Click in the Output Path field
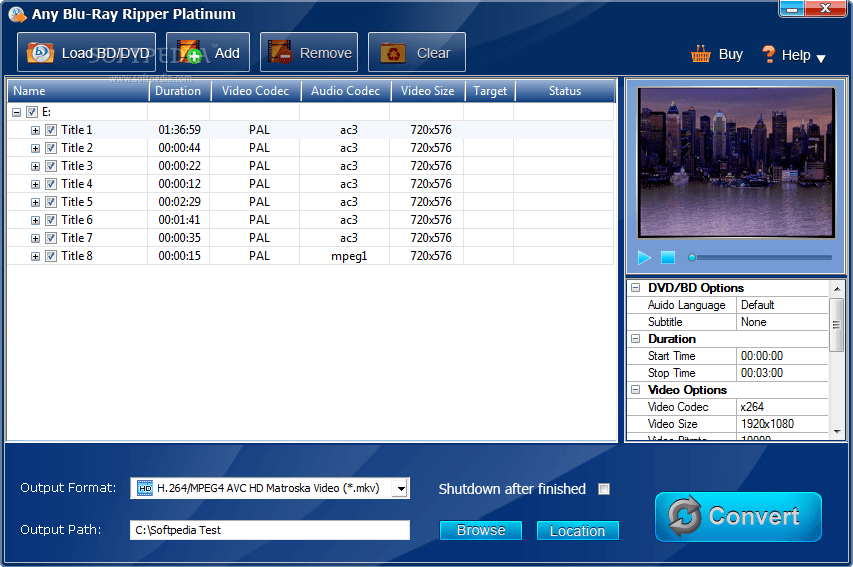The height and width of the screenshot is (567, 853). pos(270,530)
